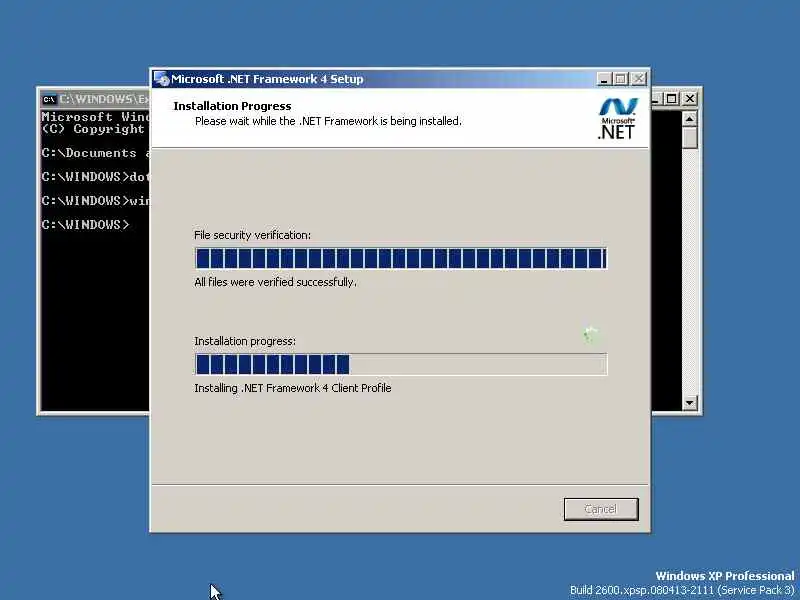This screenshot has width=800, height=600.
Task: Close the command prompt window
Action: pos(689,98)
